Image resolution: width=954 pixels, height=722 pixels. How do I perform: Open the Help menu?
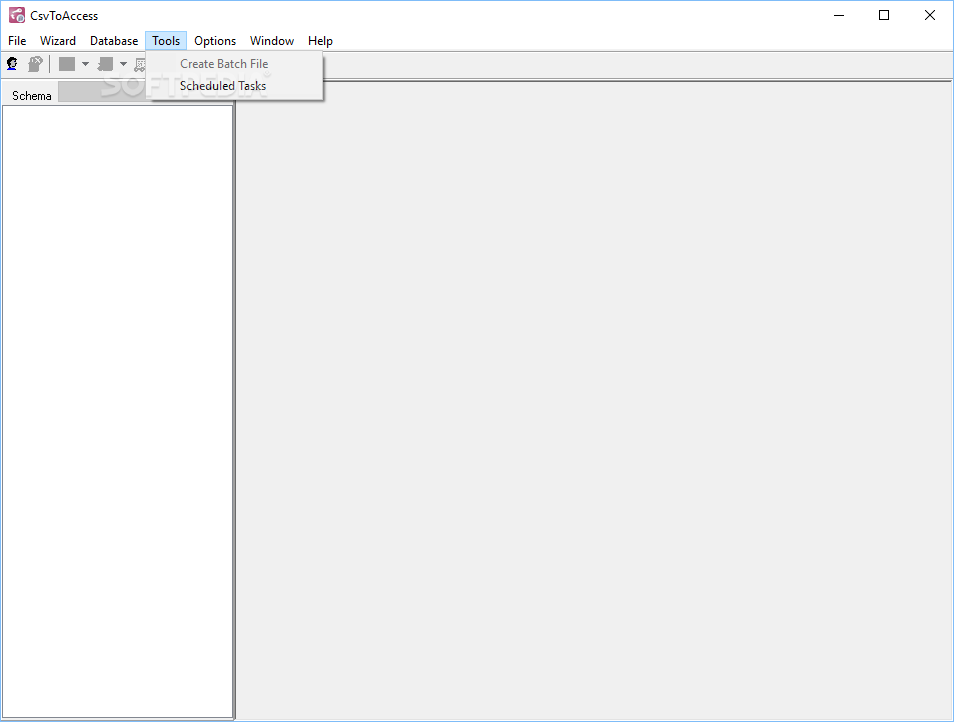(x=320, y=41)
